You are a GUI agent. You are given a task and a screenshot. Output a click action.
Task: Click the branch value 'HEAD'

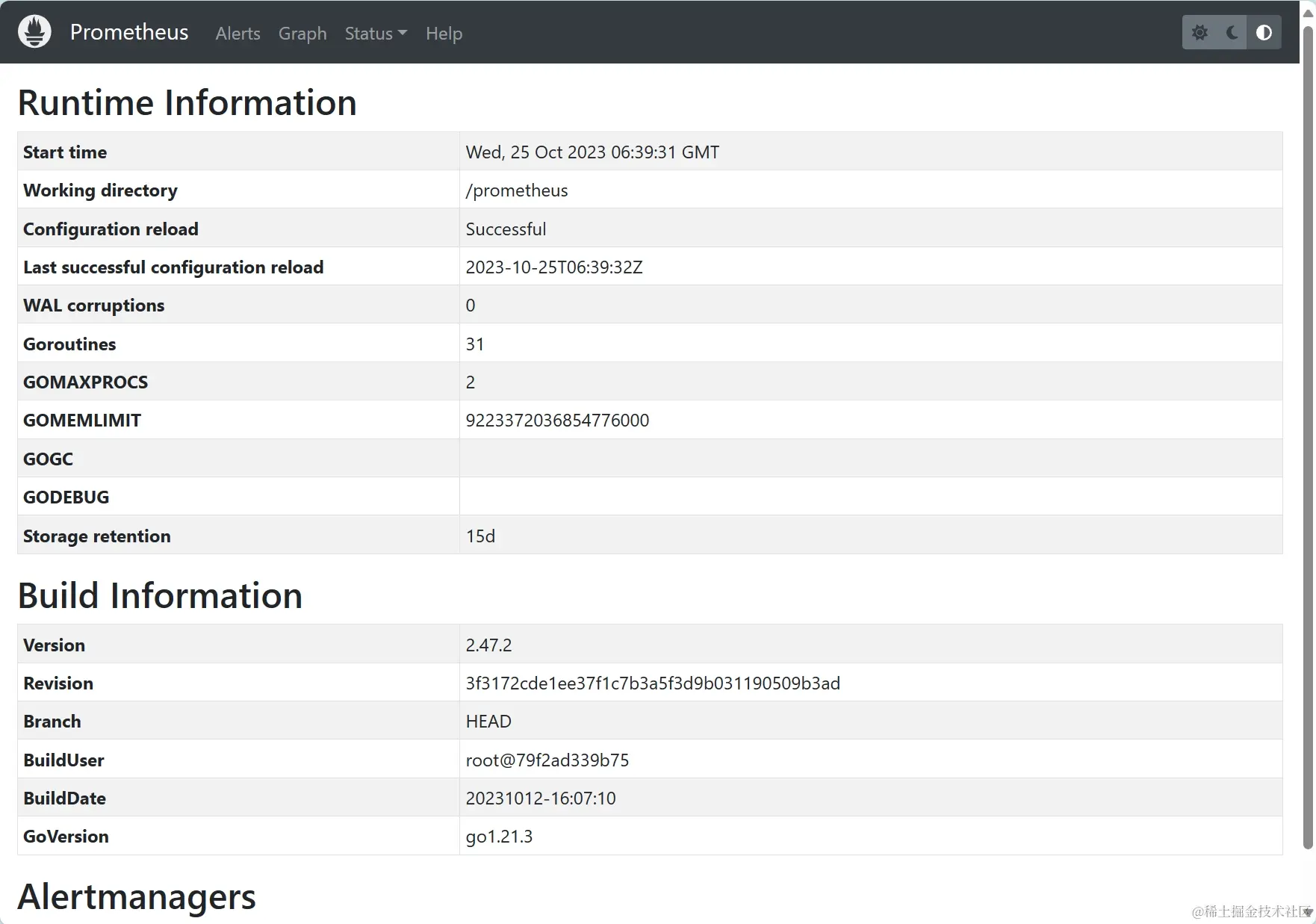(488, 722)
